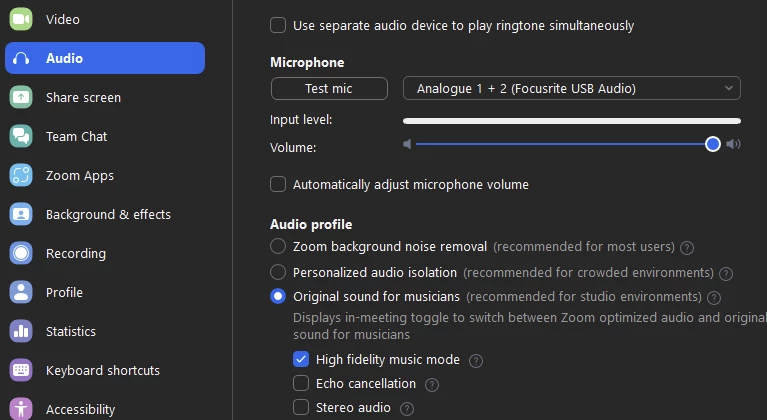Click the Share screen arrow icon
The width and height of the screenshot is (767, 420).
pos(21,97)
